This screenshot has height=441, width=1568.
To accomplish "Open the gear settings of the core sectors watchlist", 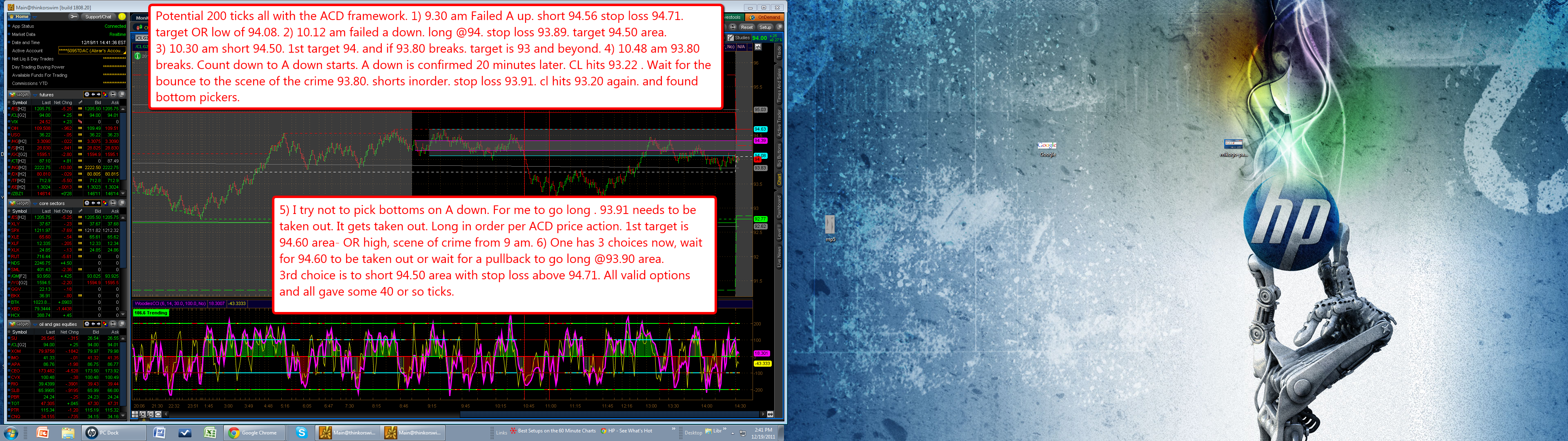I will point(87,203).
